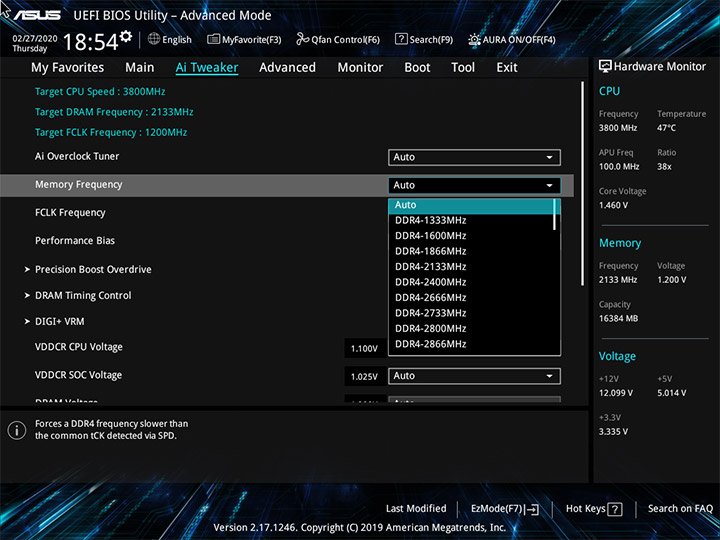
Task: Open the My Favorites tab
Action: tap(68, 68)
